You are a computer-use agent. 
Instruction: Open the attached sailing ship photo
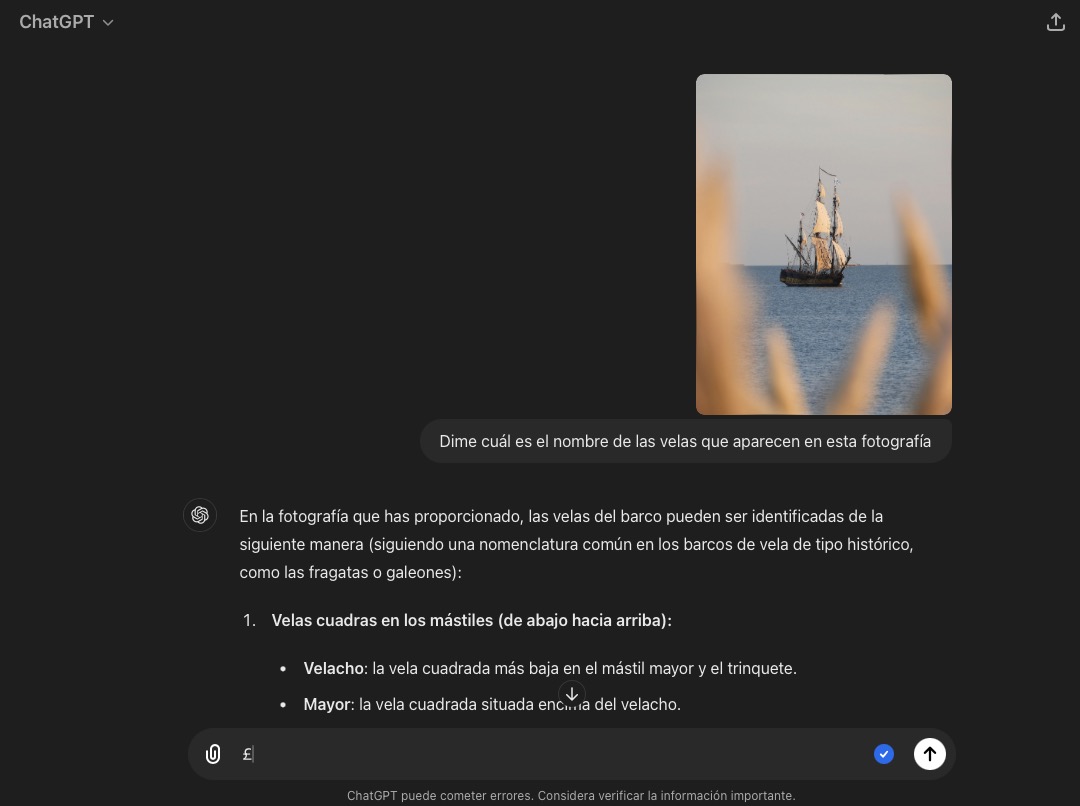(x=824, y=245)
